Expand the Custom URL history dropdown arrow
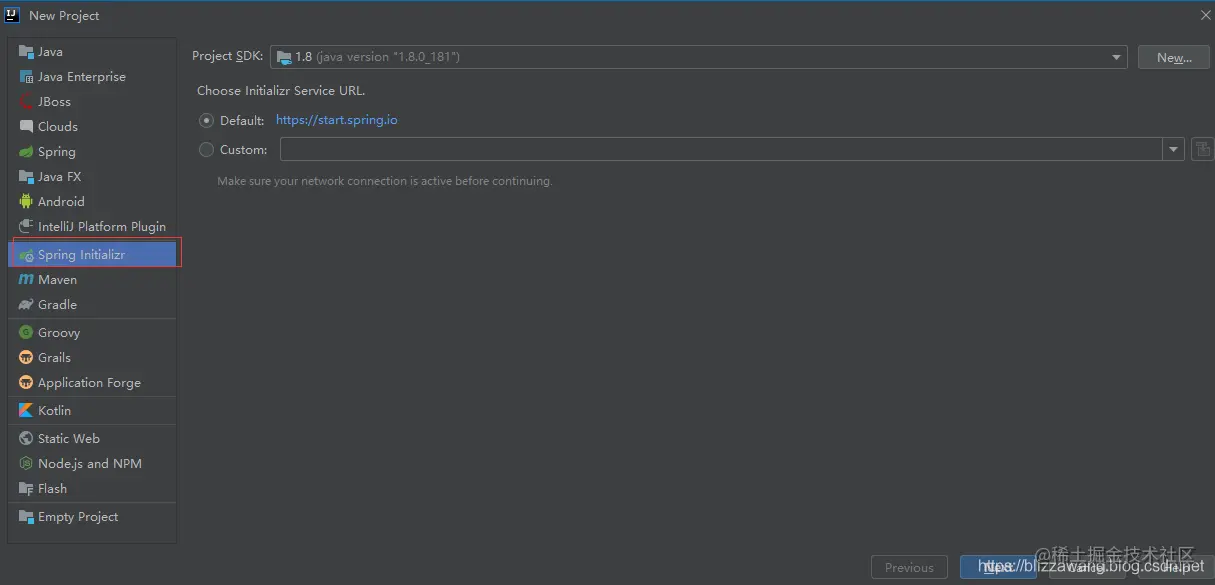1215x585 pixels. (x=1173, y=150)
